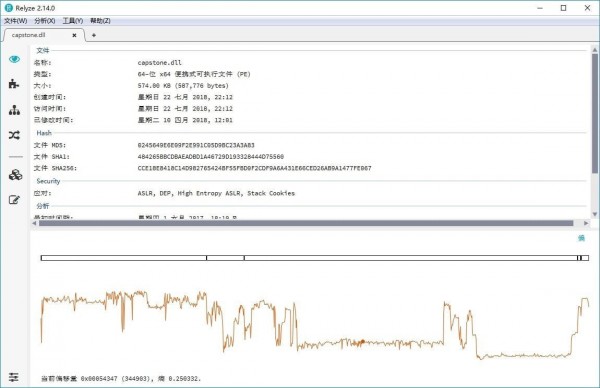Click the Hash section heading
This screenshot has width=600, height=388.
click(44, 133)
